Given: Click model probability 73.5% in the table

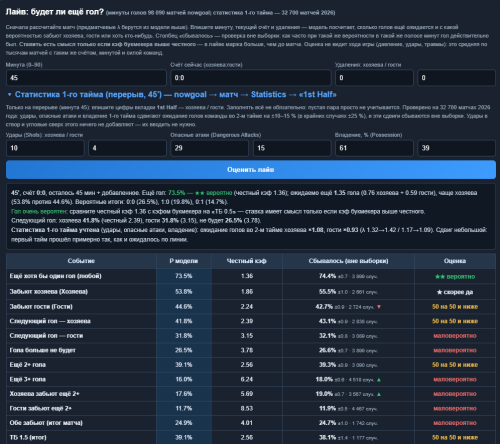Looking at the screenshot, I should click(x=184, y=276).
